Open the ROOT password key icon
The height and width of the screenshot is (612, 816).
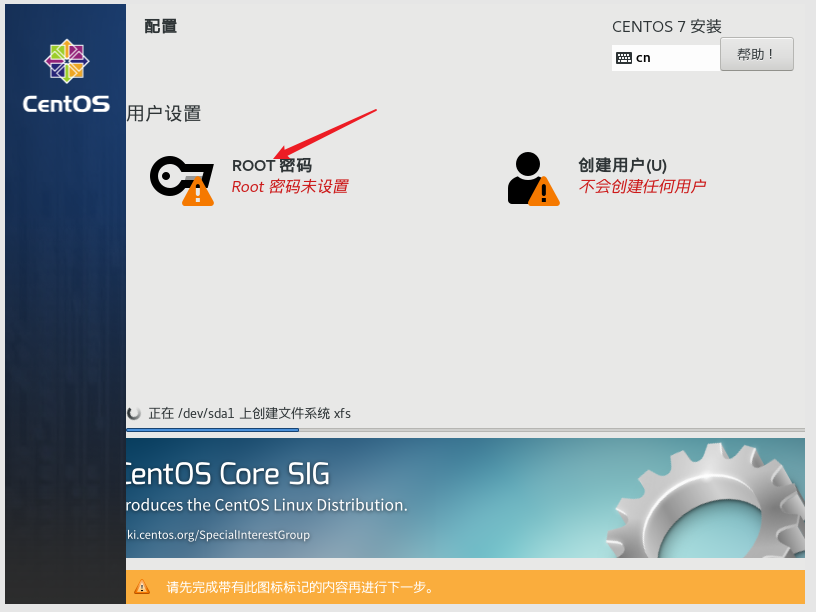click(x=182, y=181)
